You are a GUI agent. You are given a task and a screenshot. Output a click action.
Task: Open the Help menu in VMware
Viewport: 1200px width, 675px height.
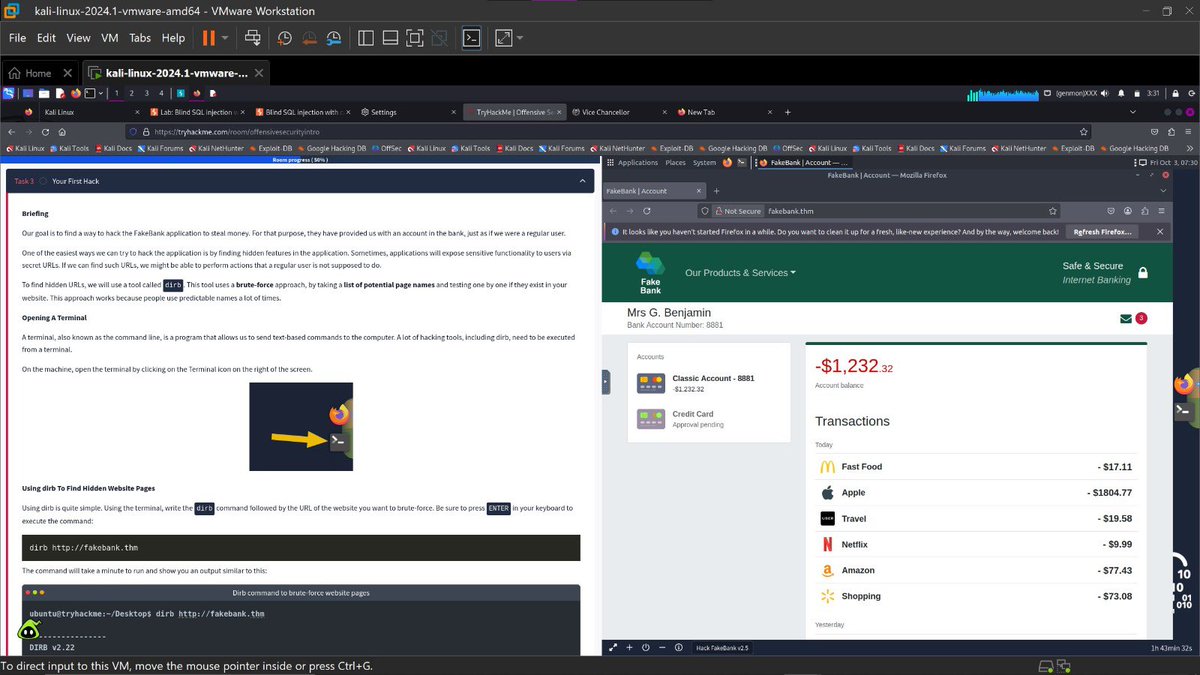pos(173,38)
